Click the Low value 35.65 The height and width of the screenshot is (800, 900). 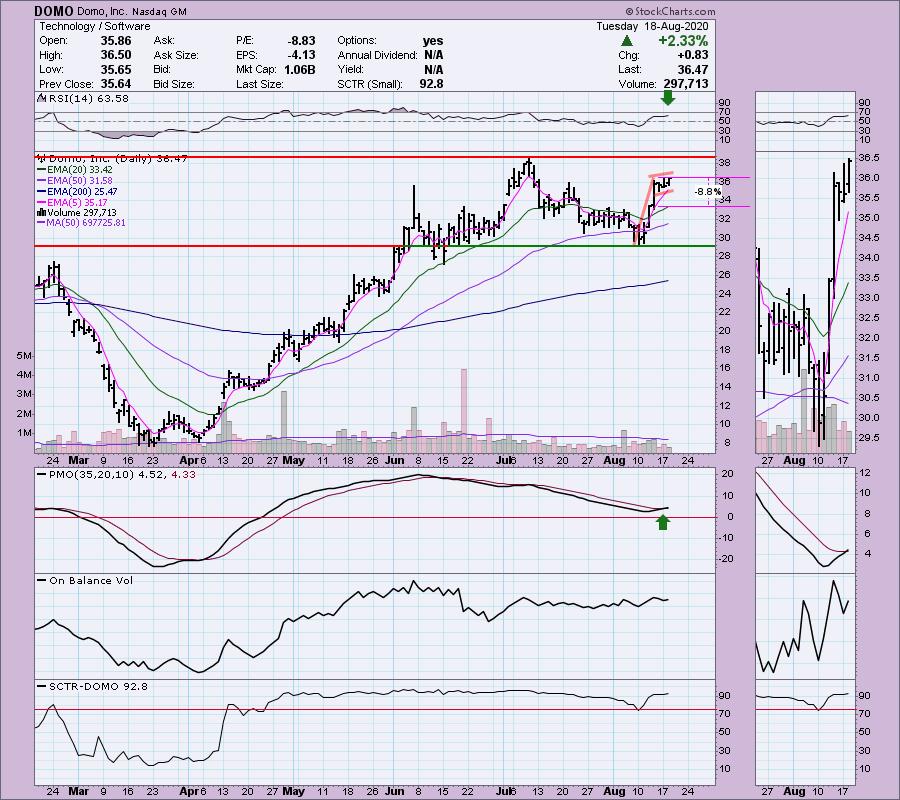point(116,69)
